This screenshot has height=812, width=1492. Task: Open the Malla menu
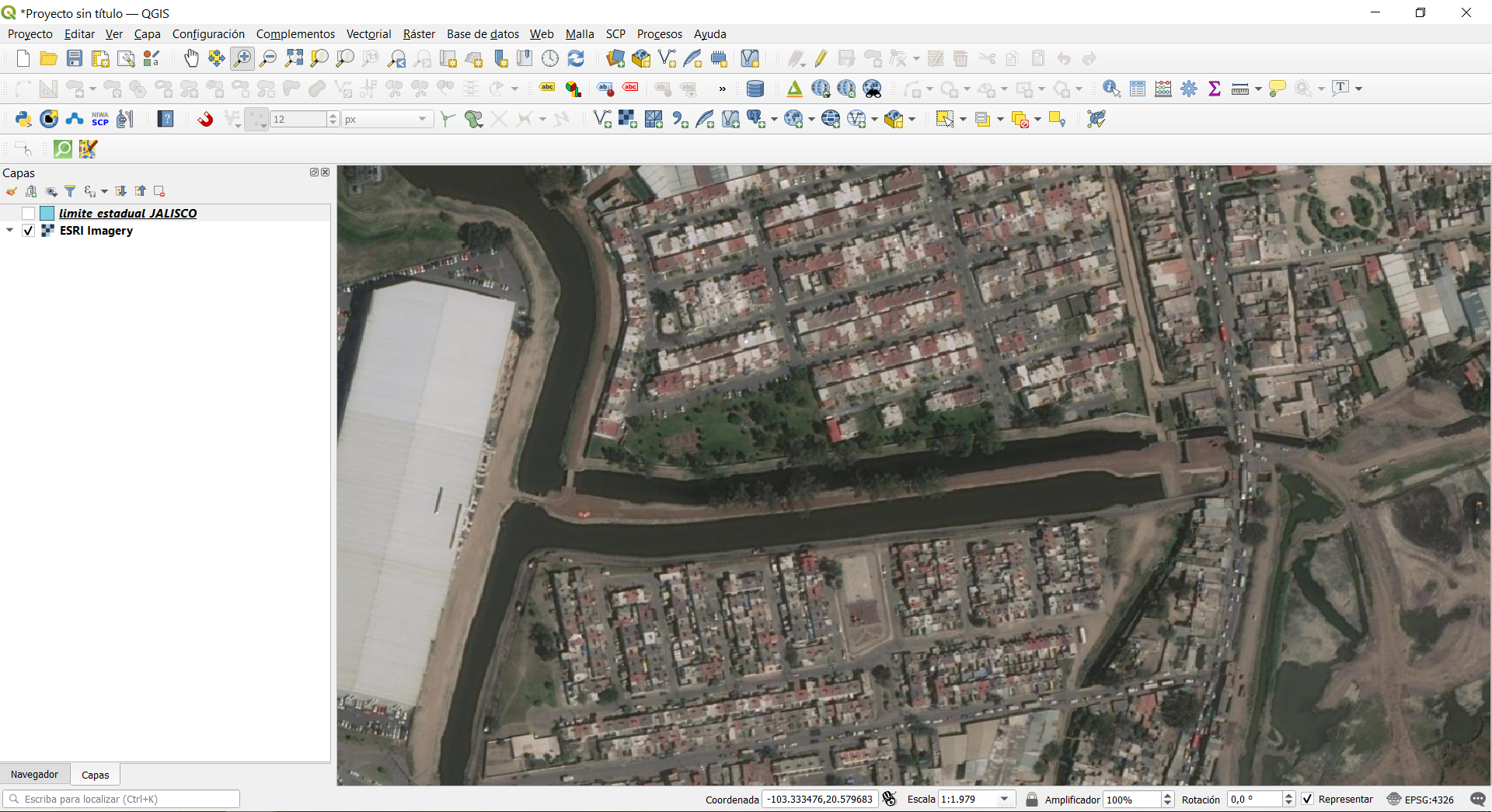point(580,34)
